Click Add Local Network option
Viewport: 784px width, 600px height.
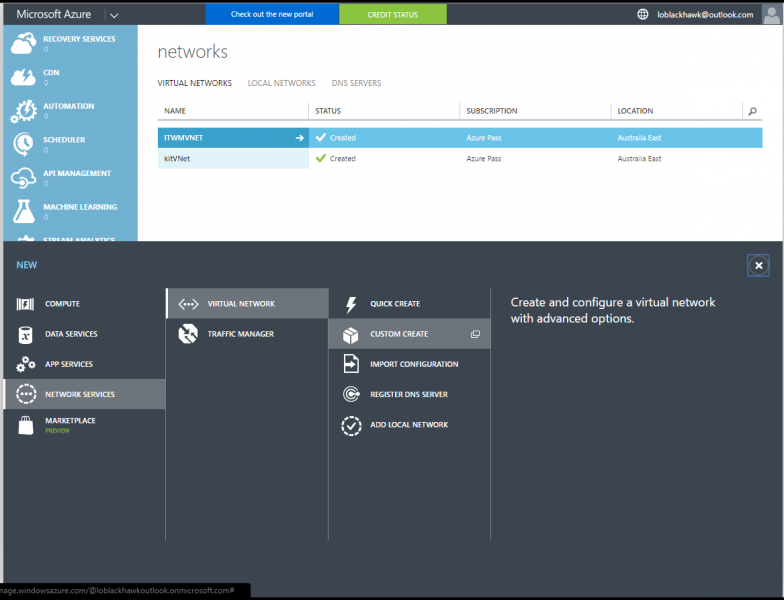[410, 425]
